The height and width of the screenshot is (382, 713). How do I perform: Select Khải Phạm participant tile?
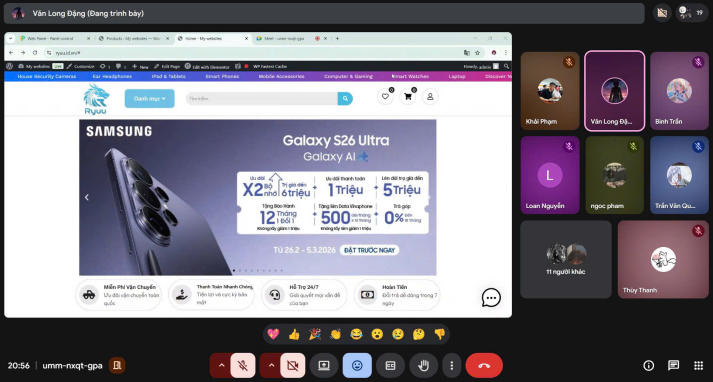pyautogui.click(x=550, y=90)
